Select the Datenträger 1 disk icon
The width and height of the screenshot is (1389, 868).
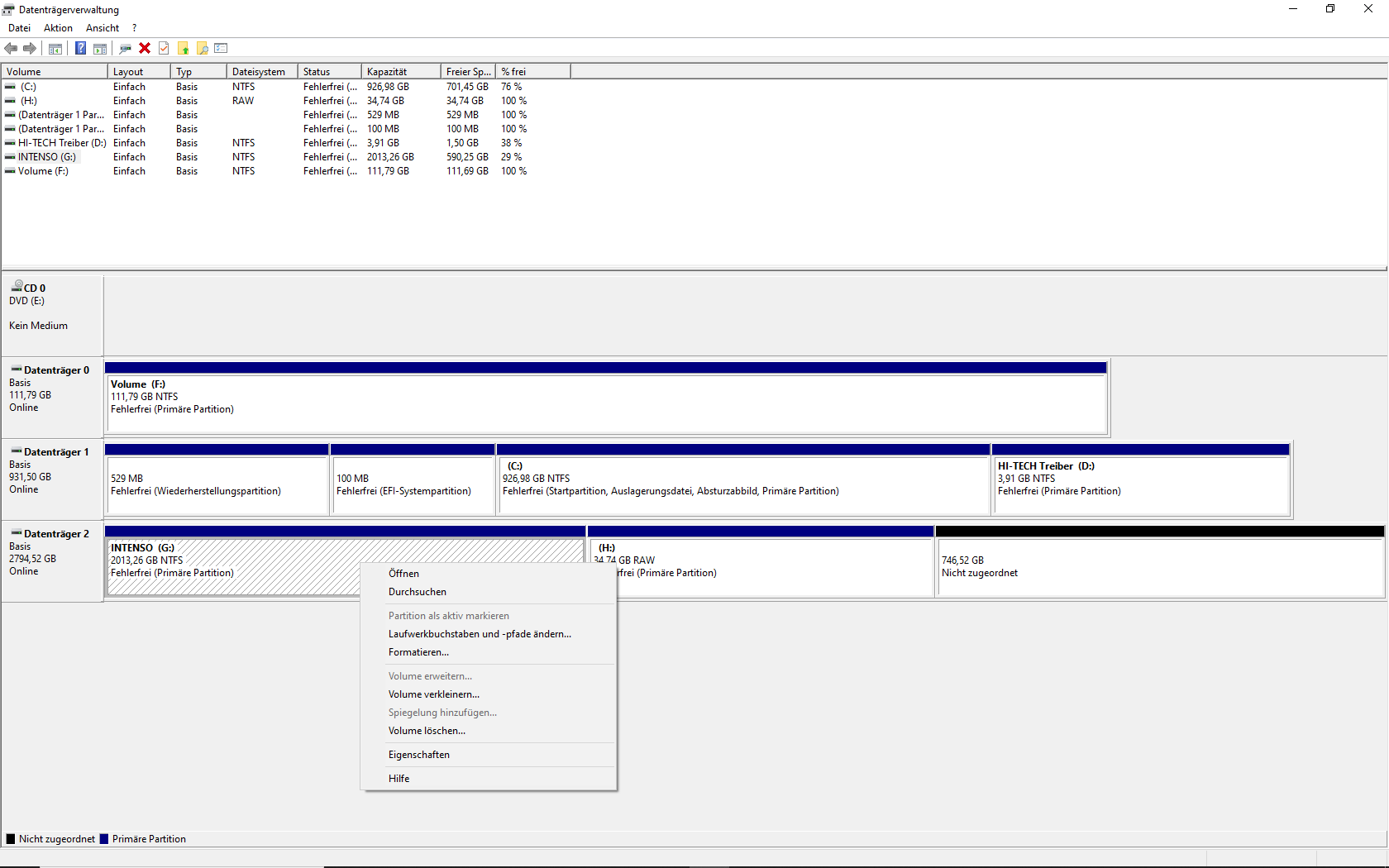point(17,451)
